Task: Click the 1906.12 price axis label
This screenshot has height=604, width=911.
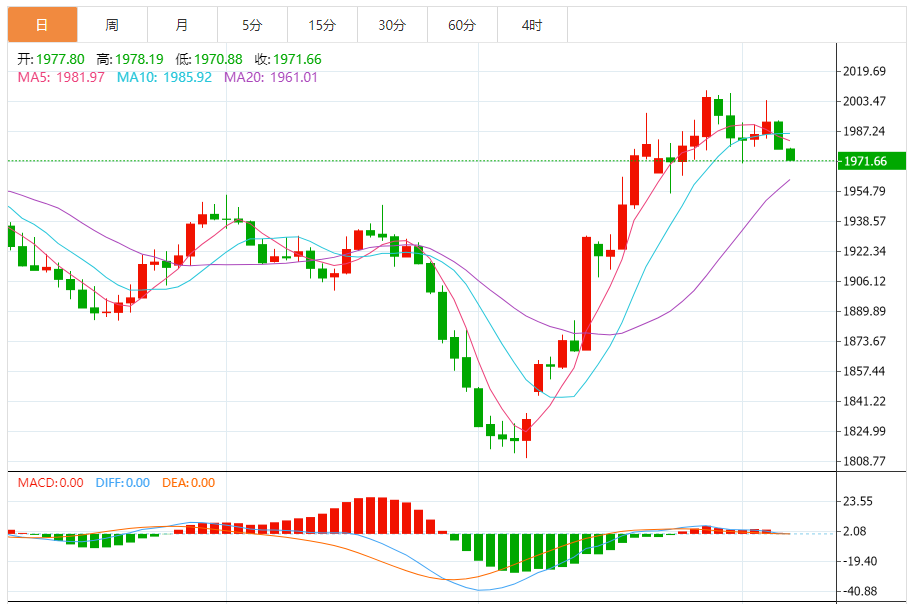Action: click(865, 281)
